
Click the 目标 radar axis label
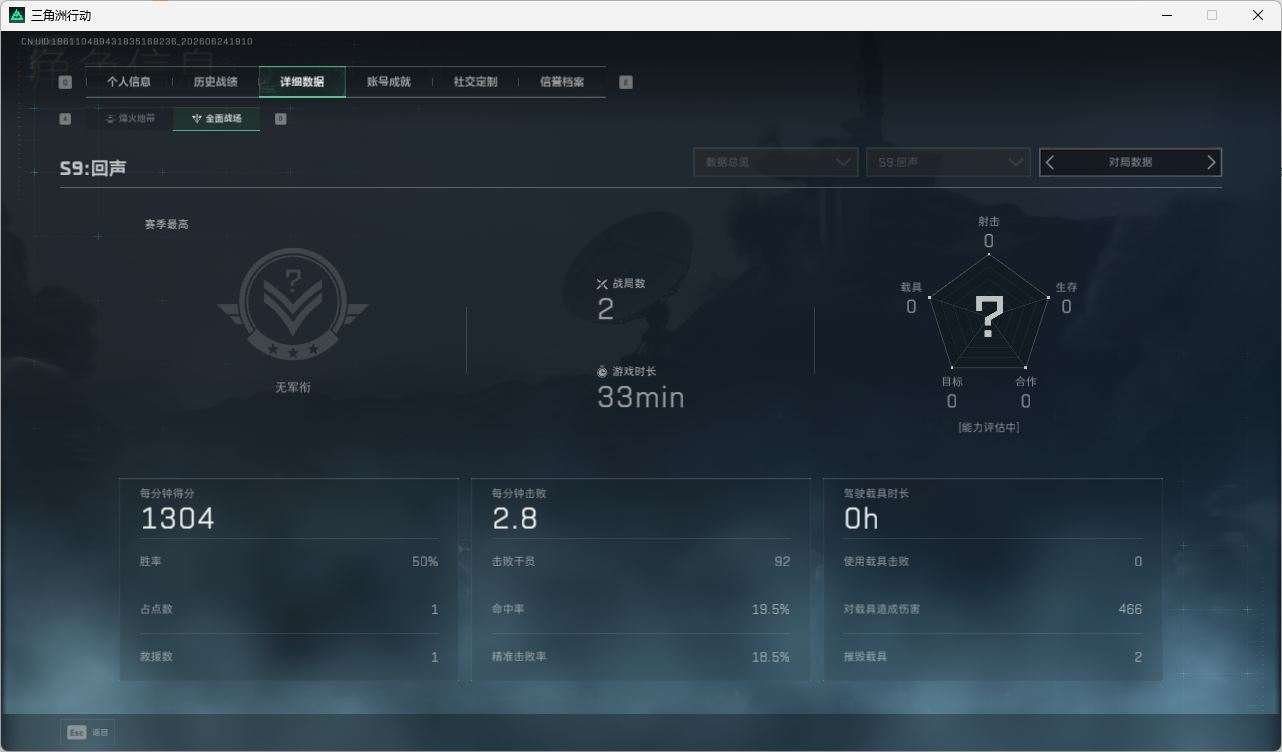tap(952, 381)
